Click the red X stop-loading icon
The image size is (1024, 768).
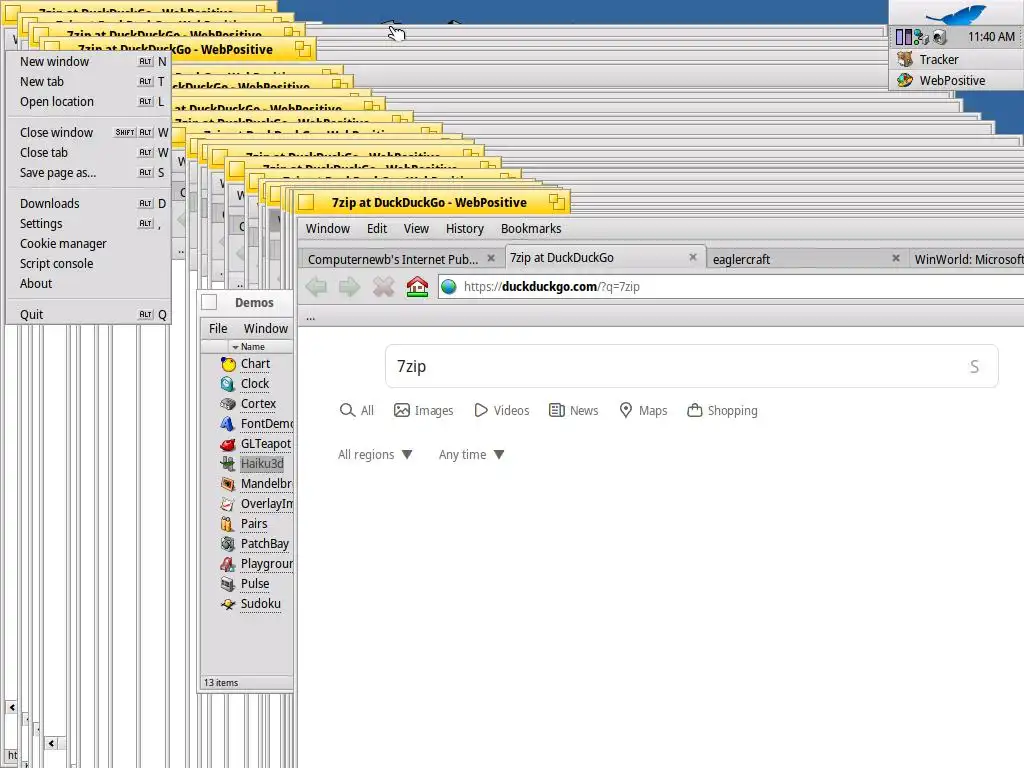[x=383, y=287]
